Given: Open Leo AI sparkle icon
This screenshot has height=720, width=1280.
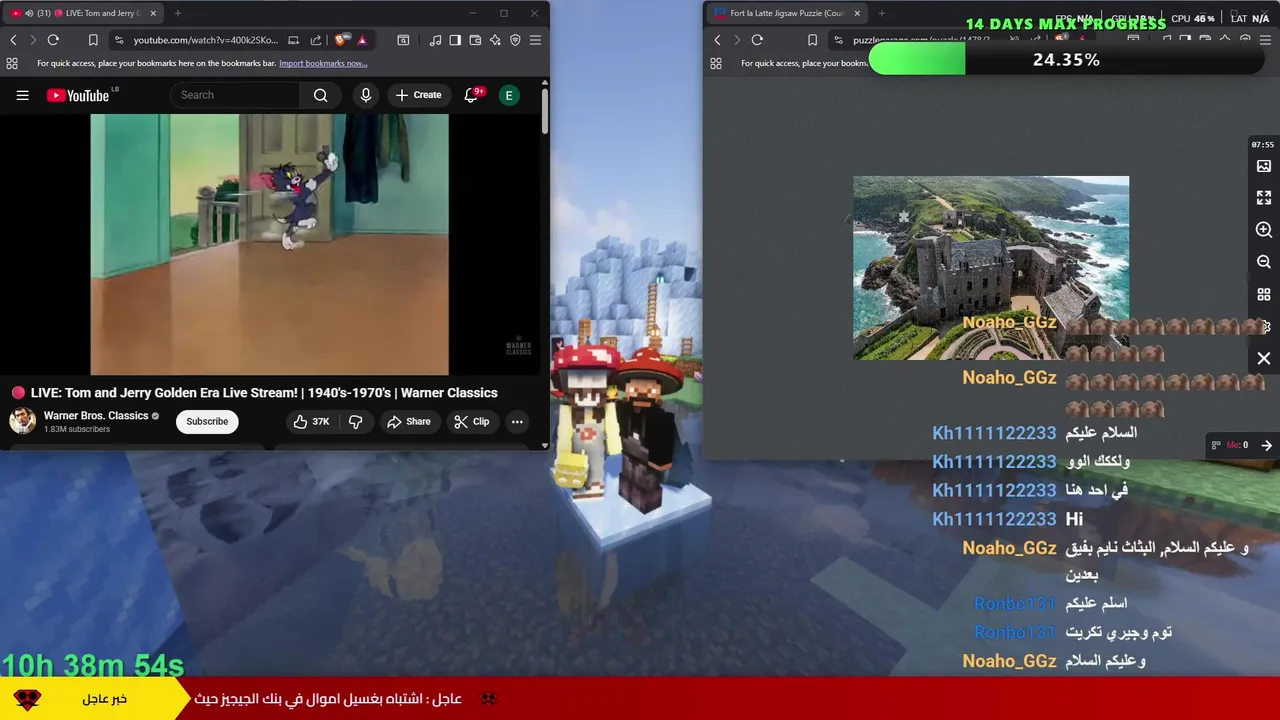Looking at the screenshot, I should pos(495,40).
